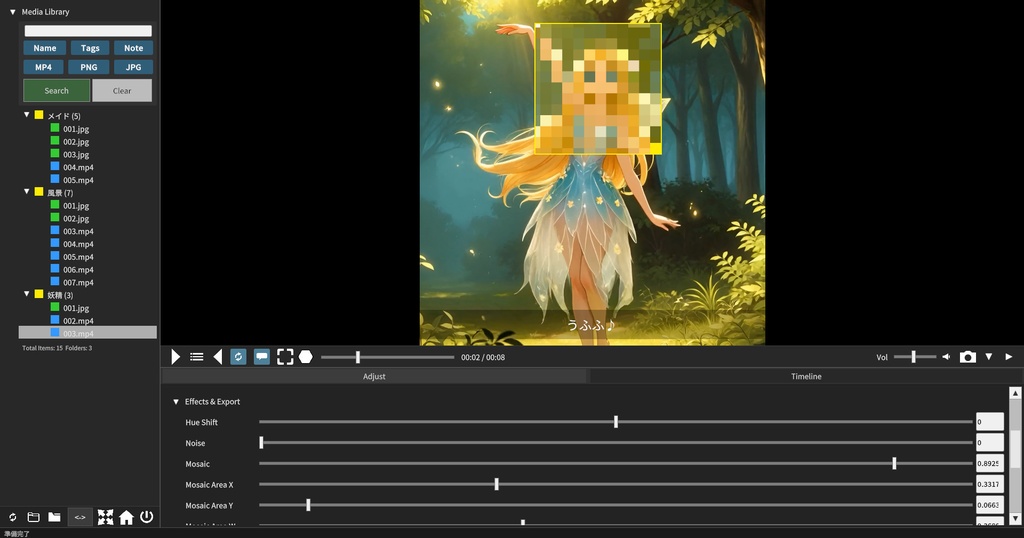Toggle the PNG file type filter
Viewport: 1024px width, 538px height.
(89, 67)
